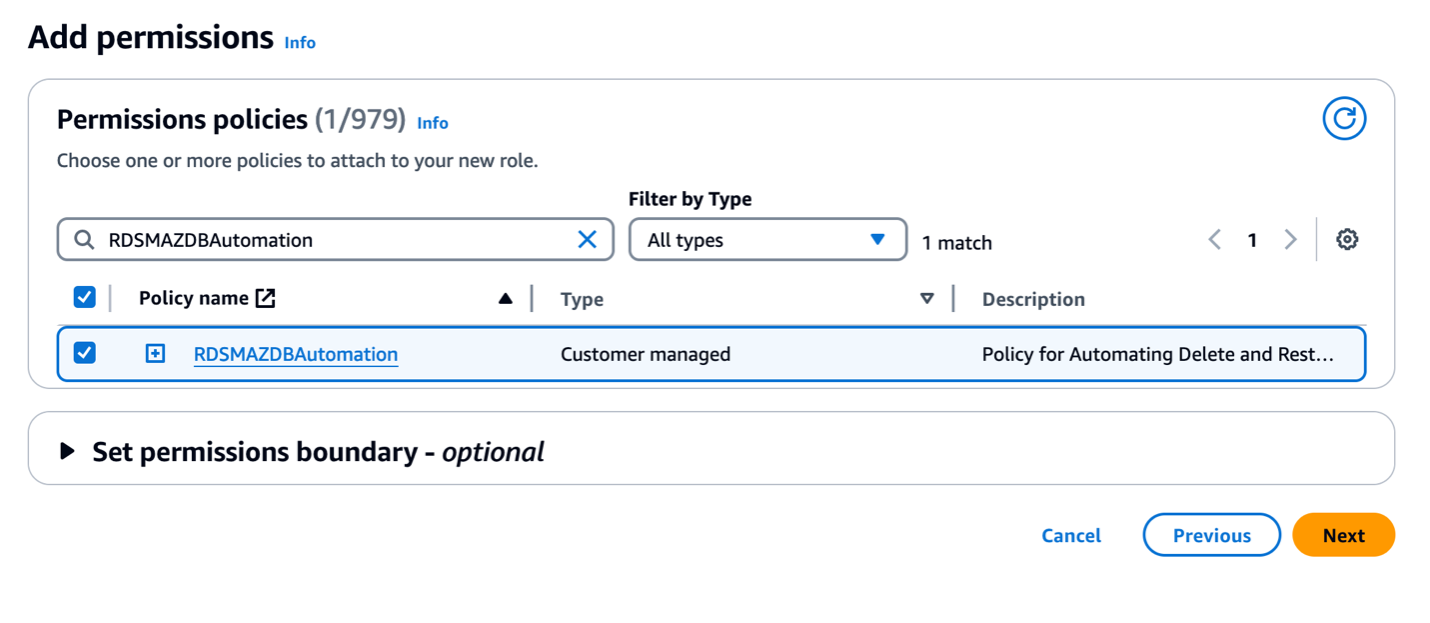Screen dimensions: 1430x623
Task: Open the Filter by Type dropdown
Action: (767, 240)
